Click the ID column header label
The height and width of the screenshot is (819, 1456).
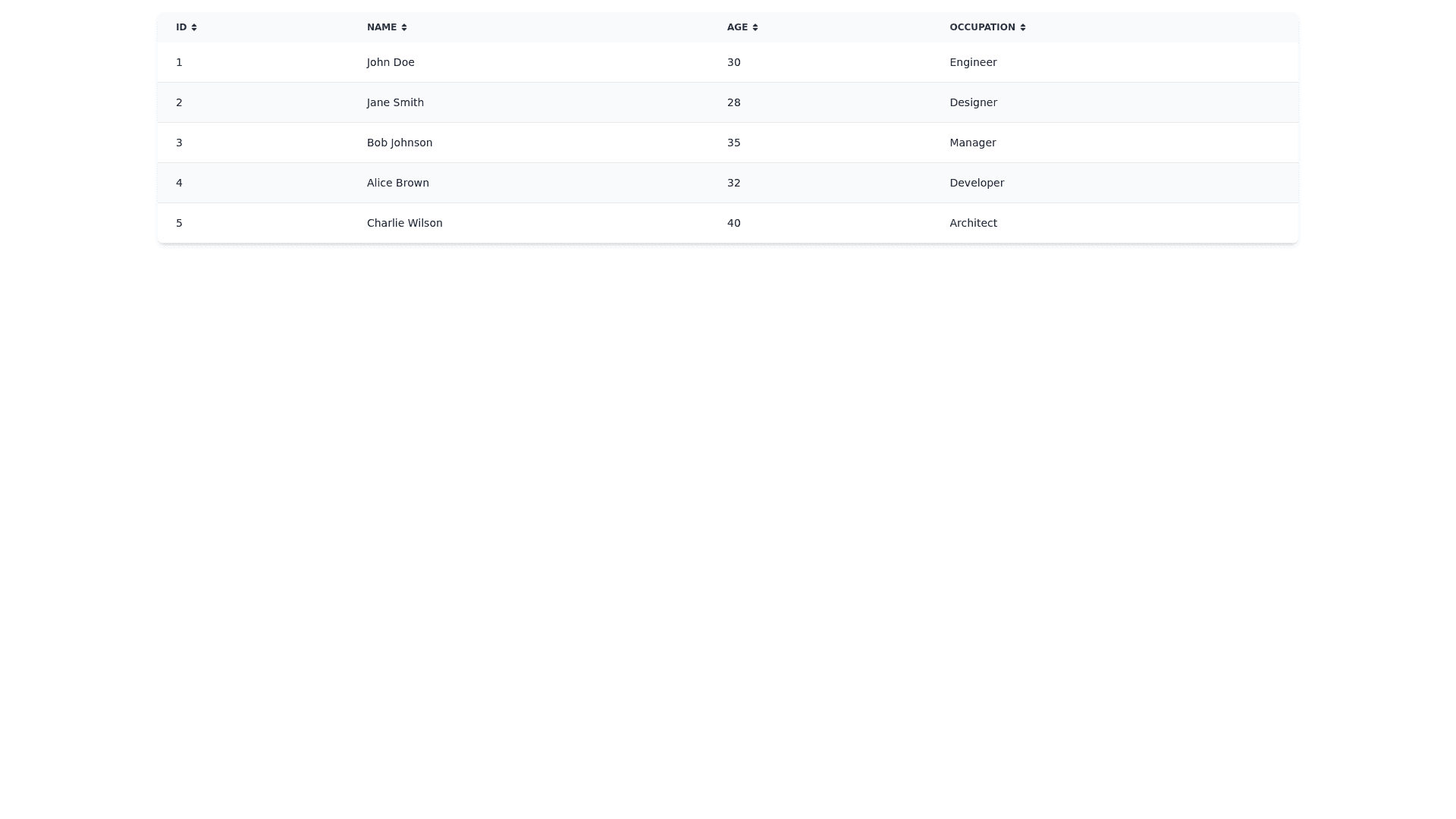[181, 27]
